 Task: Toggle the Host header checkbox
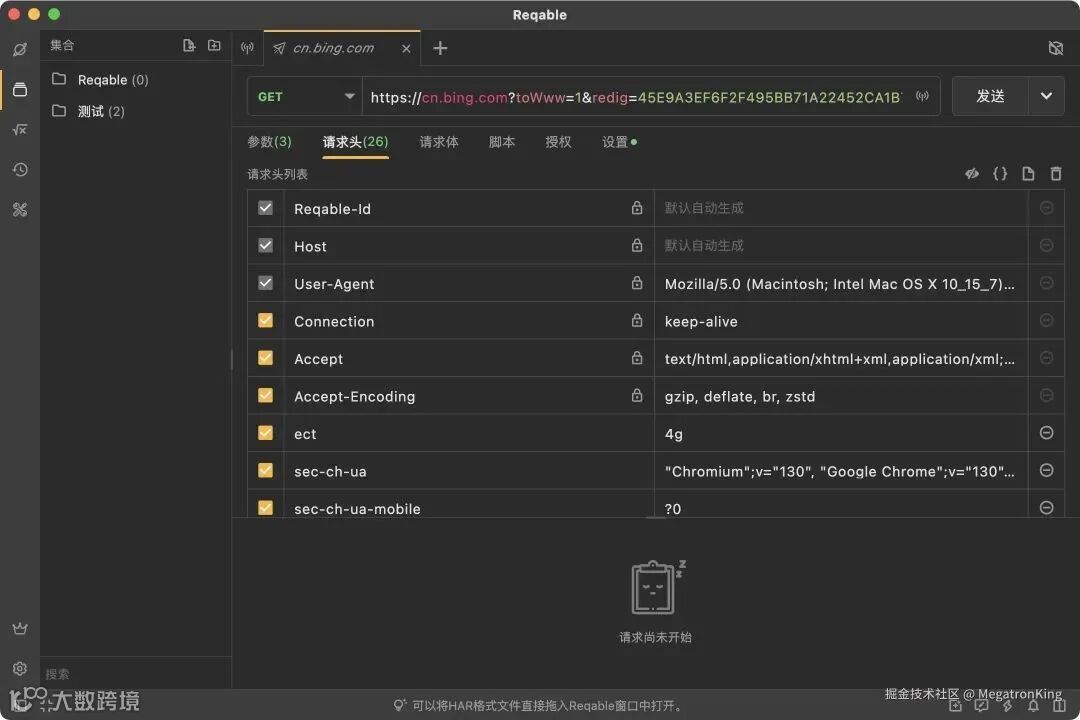(265, 245)
